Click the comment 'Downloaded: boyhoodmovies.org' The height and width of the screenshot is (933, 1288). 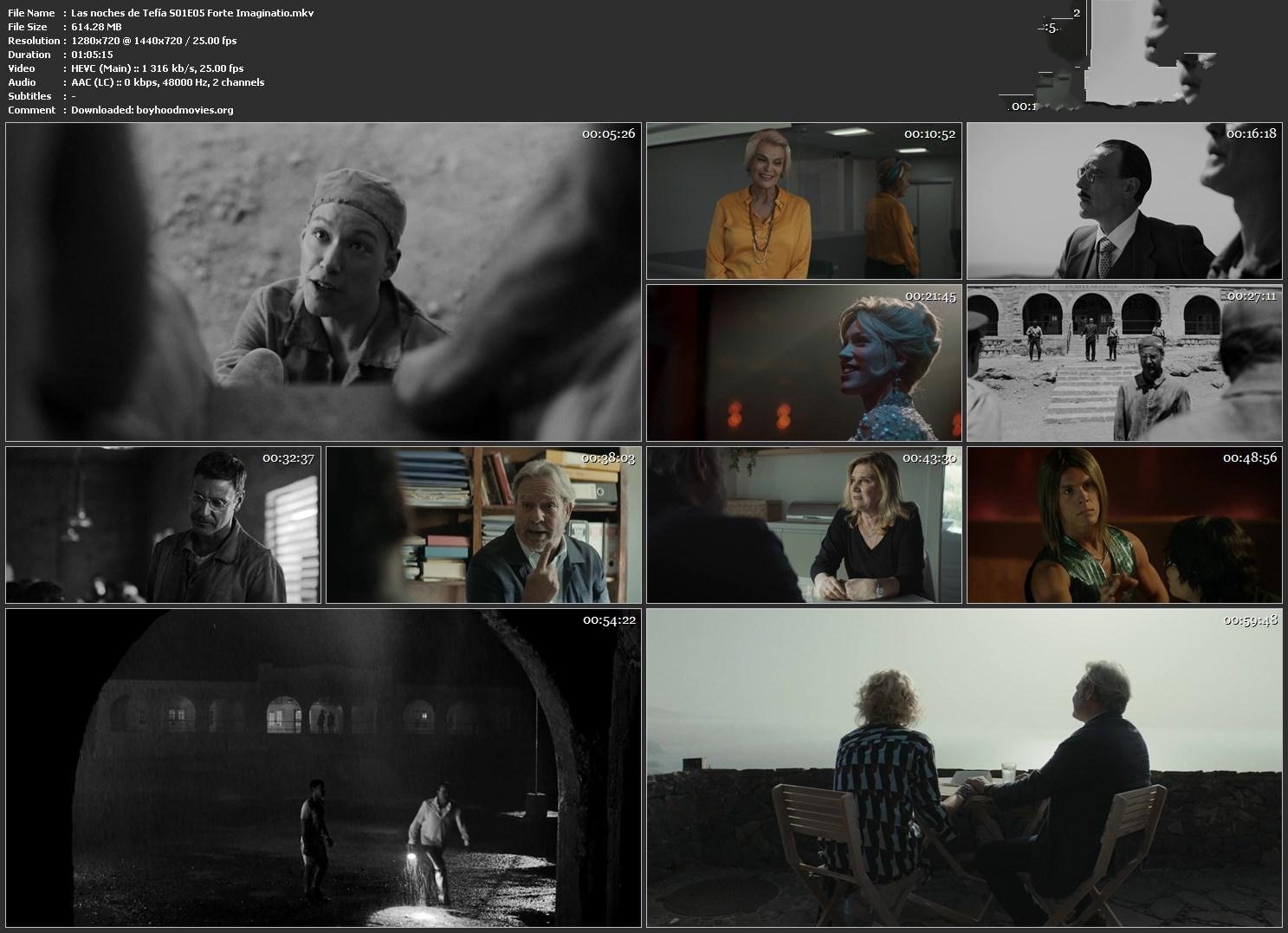pos(152,110)
